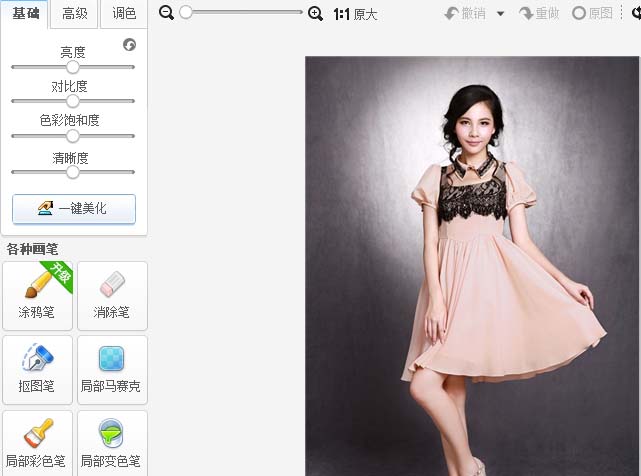This screenshot has width=641, height=476.
Task: Select the 抠图笔 cutout pen tool
Action: click(37, 370)
